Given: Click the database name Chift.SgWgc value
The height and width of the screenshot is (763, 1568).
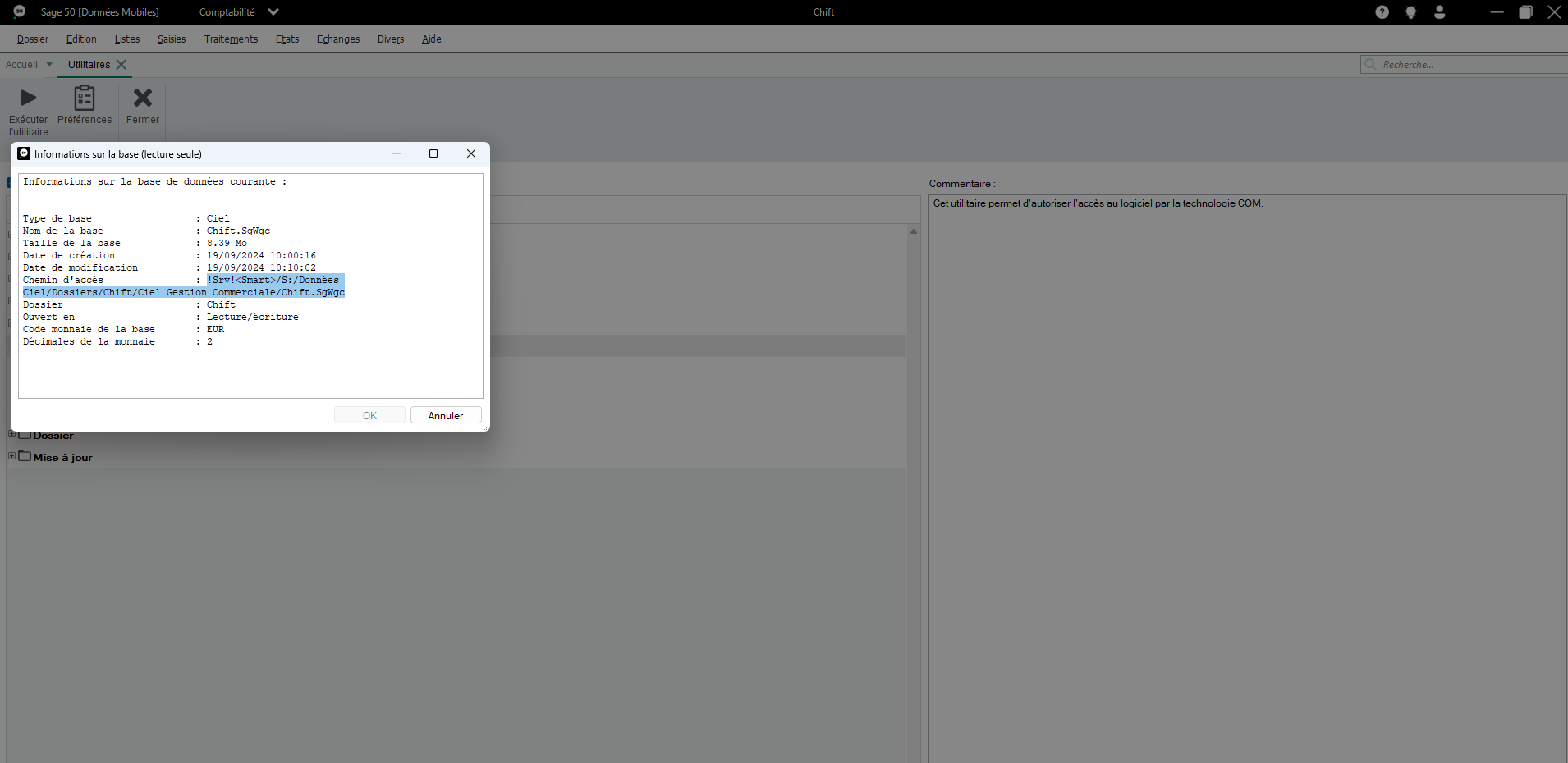Looking at the screenshot, I should pyautogui.click(x=238, y=231).
